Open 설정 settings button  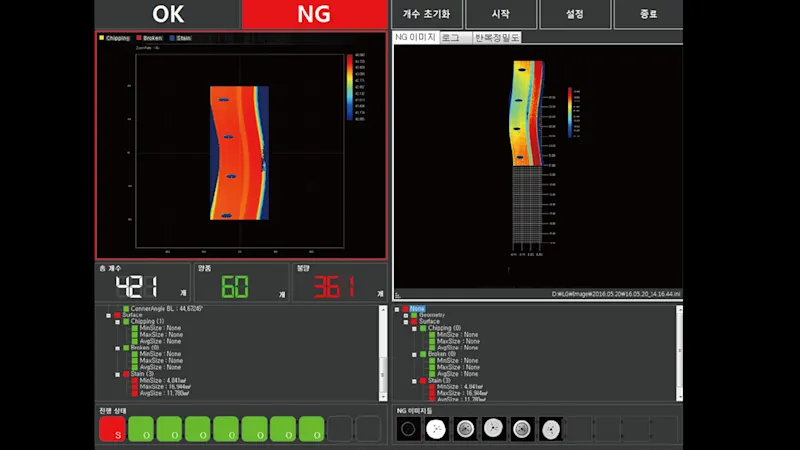(x=573, y=15)
